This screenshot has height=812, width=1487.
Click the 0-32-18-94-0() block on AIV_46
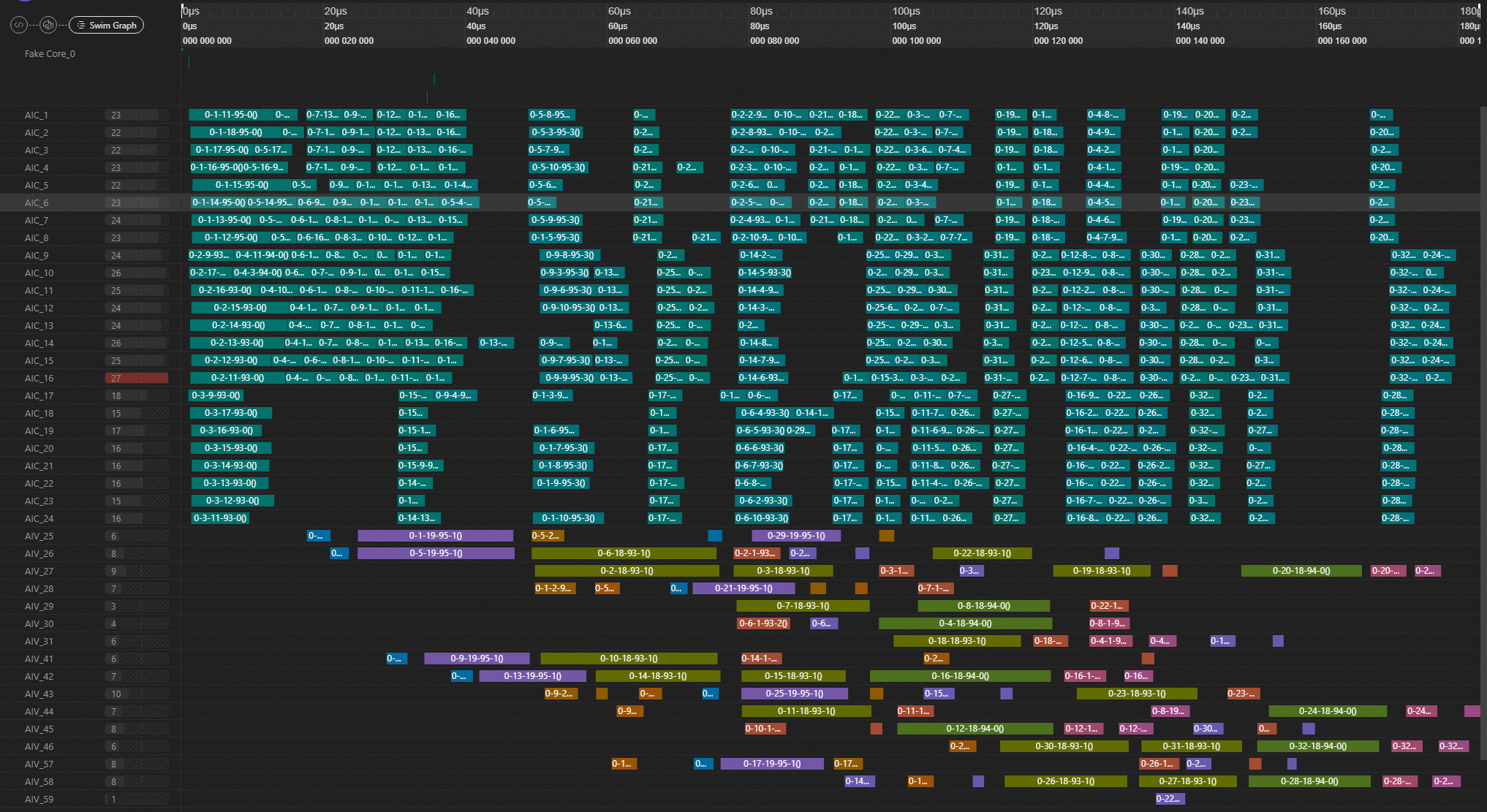click(x=1317, y=746)
